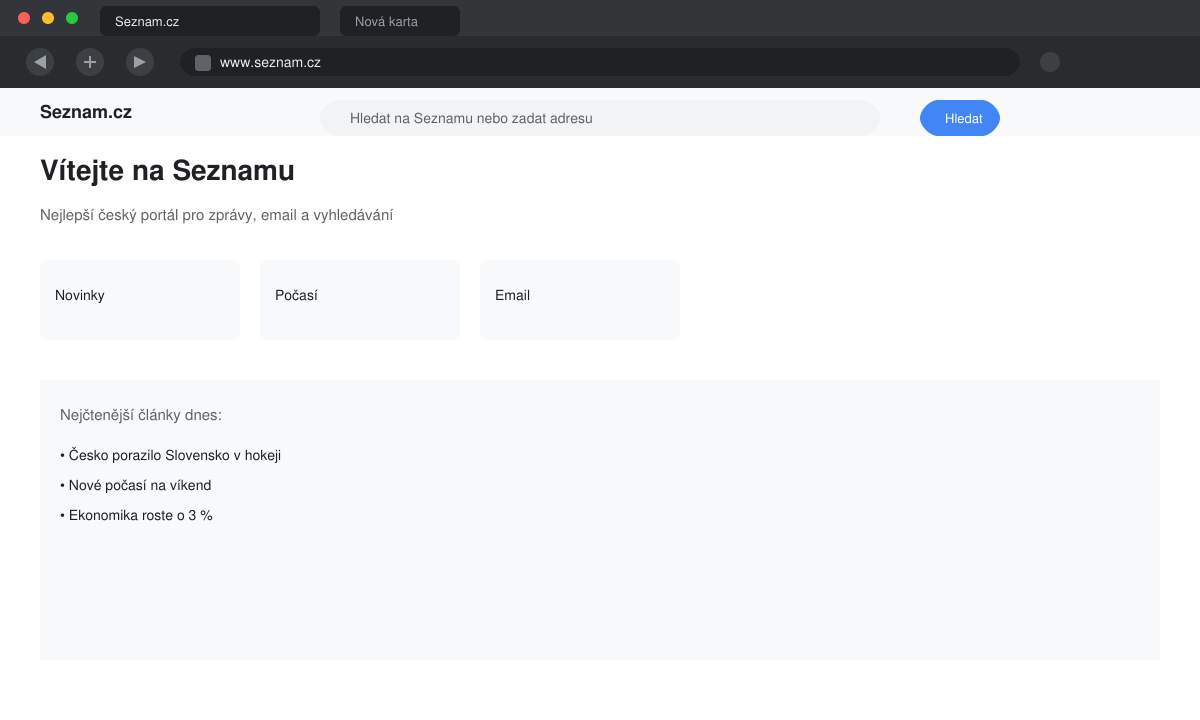Switch to the Seznam.cz tab
The image size is (1200, 720).
point(210,21)
